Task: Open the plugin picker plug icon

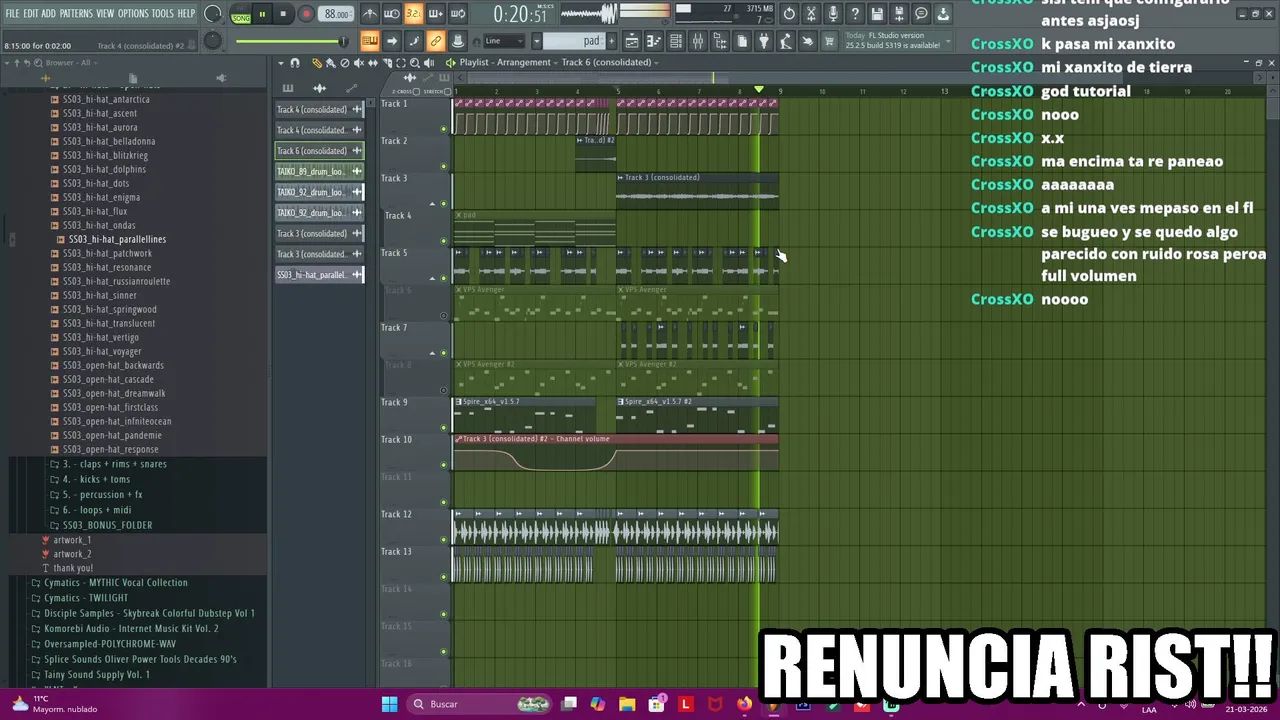Action: click(764, 41)
